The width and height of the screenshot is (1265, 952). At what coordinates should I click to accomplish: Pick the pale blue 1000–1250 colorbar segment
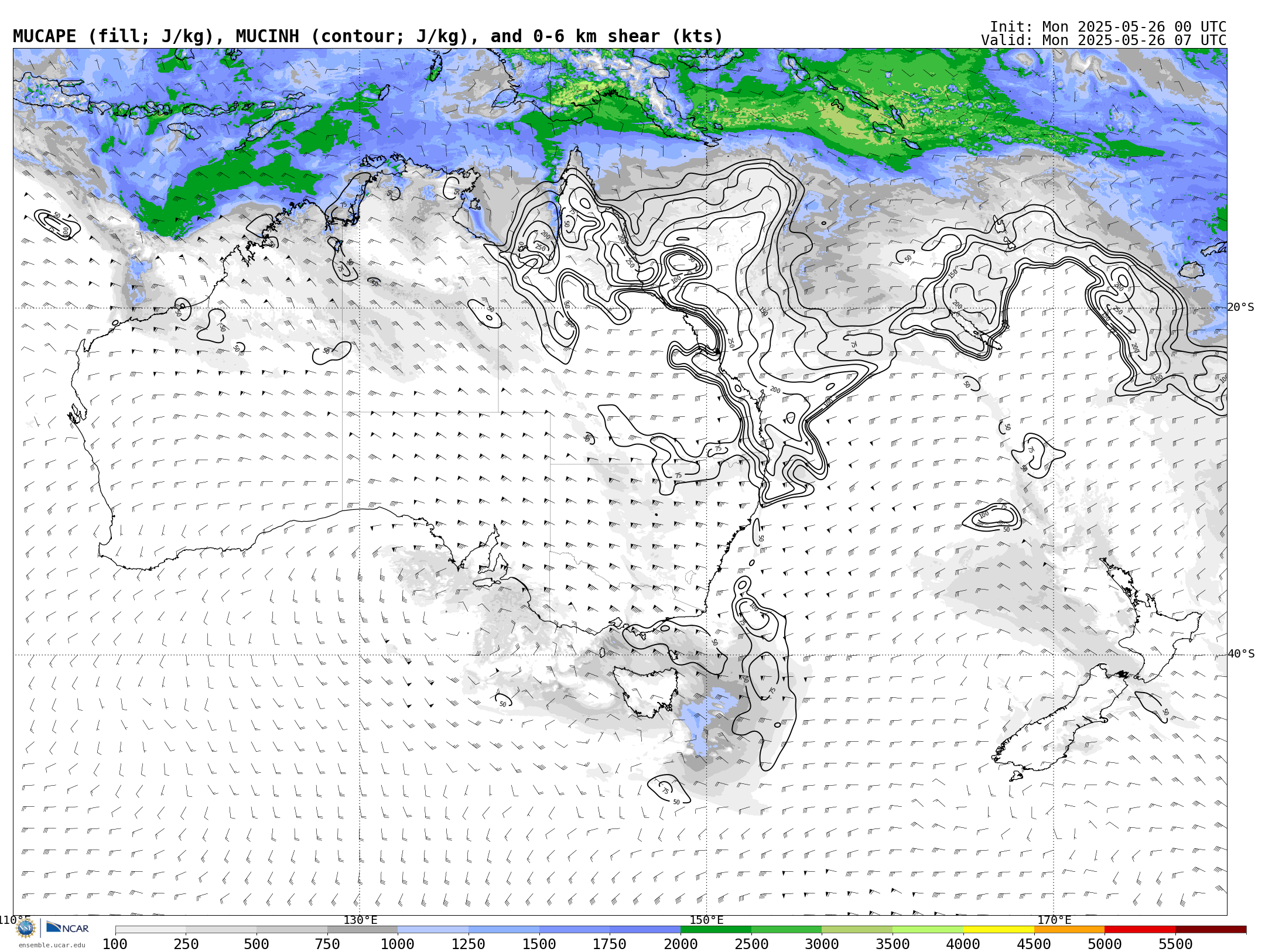point(433,930)
